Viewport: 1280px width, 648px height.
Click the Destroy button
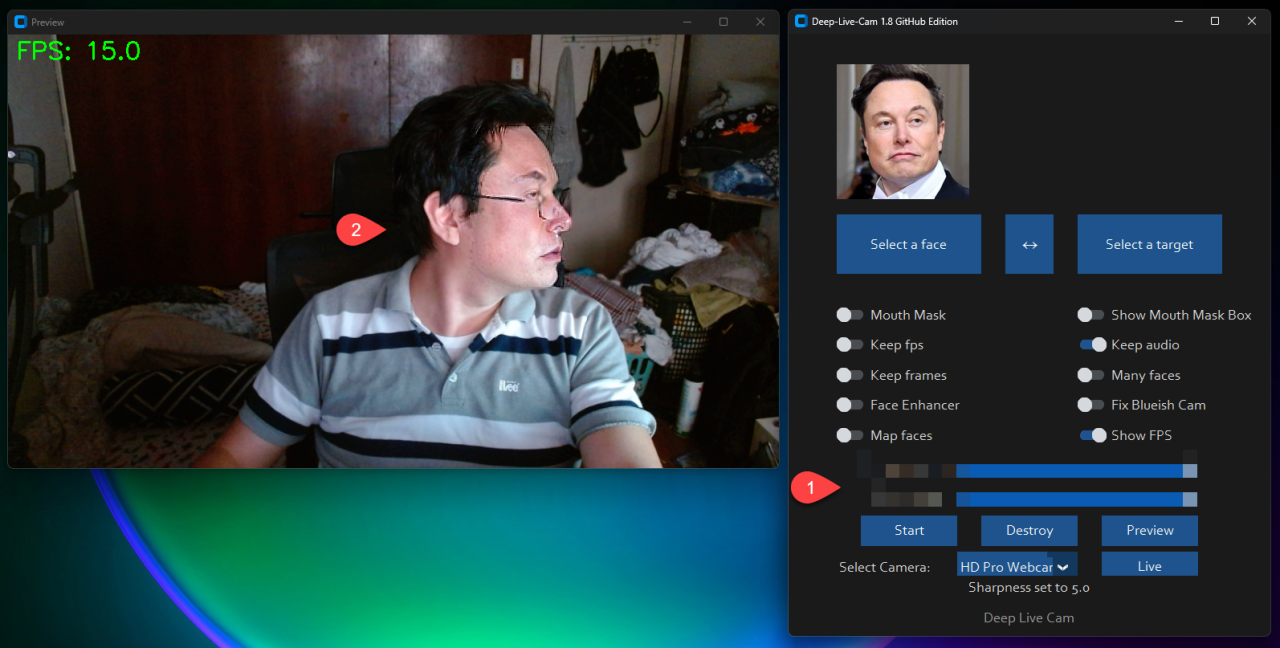tap(1029, 530)
